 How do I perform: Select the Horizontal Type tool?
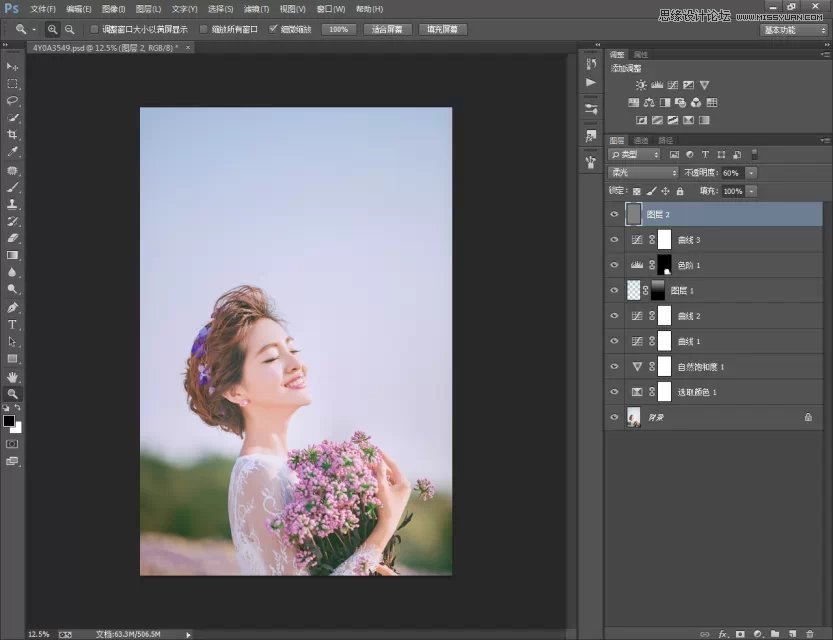click(13, 325)
